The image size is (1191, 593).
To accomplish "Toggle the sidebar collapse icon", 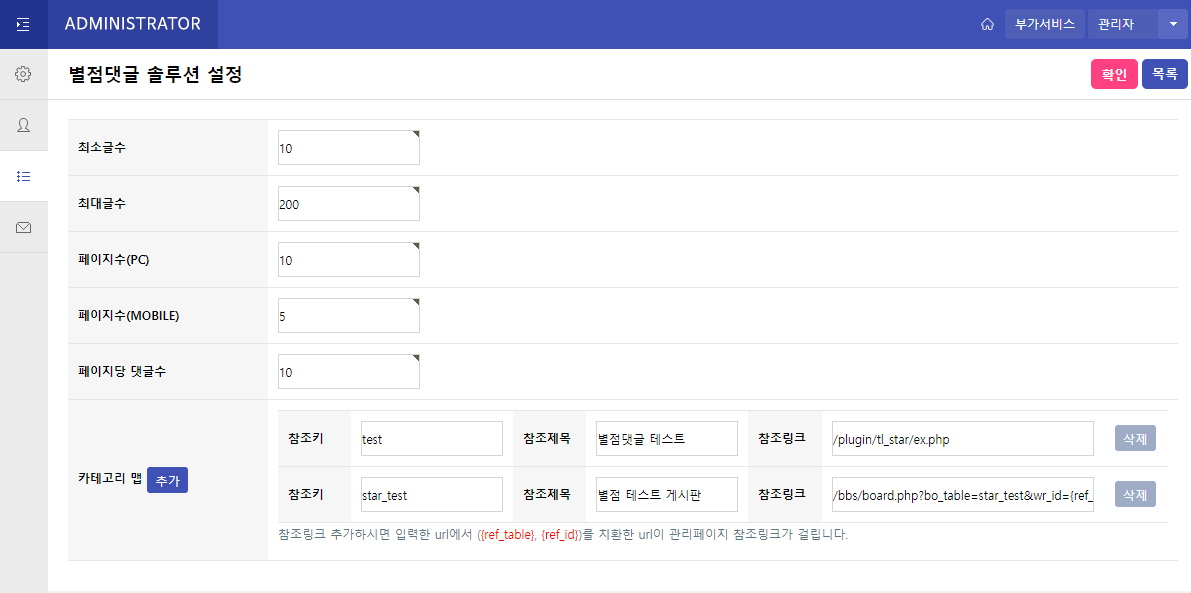I will (23, 24).
